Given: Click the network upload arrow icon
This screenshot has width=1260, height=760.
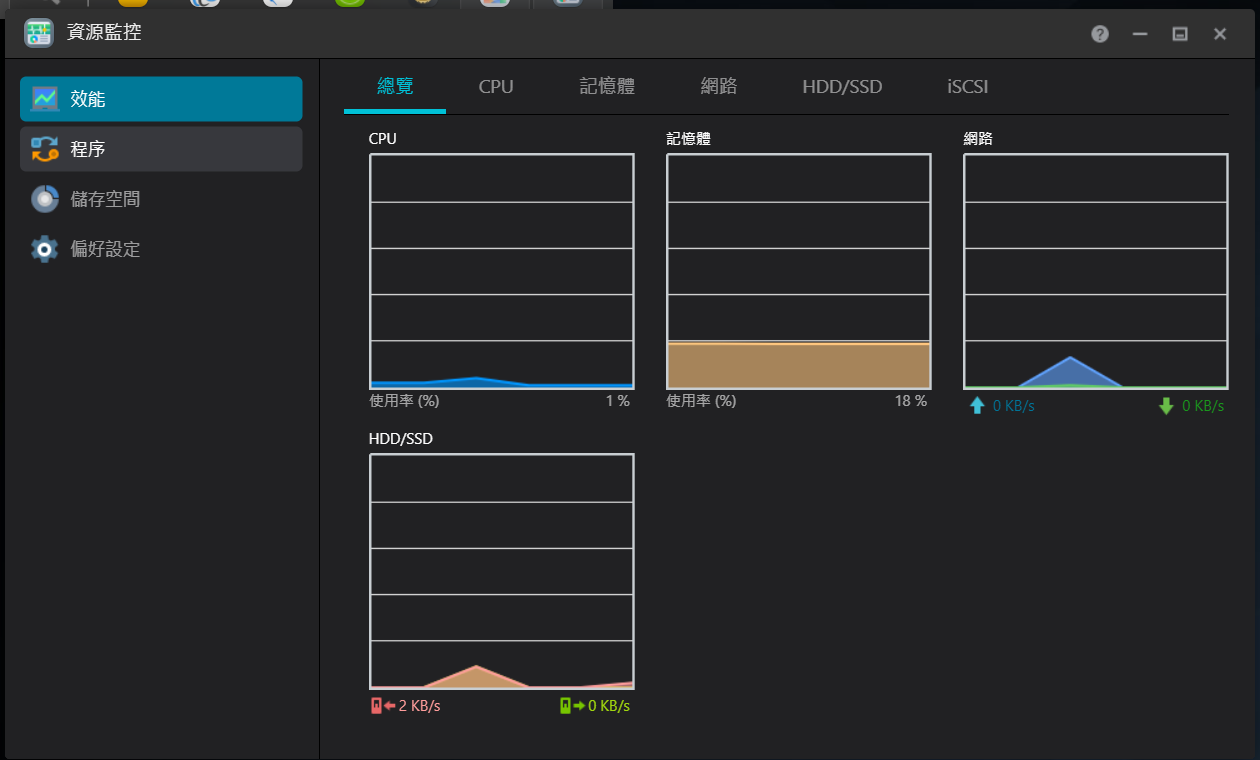Looking at the screenshot, I should click(x=977, y=406).
